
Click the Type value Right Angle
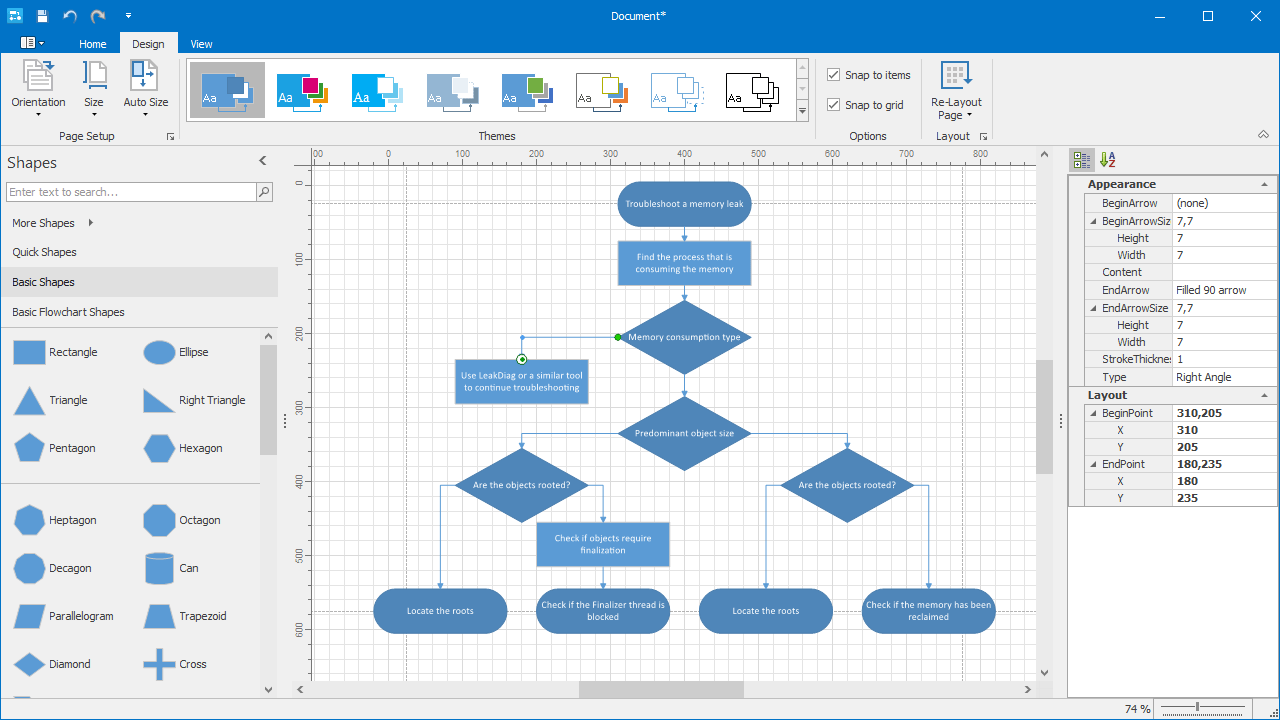[x=1224, y=377]
